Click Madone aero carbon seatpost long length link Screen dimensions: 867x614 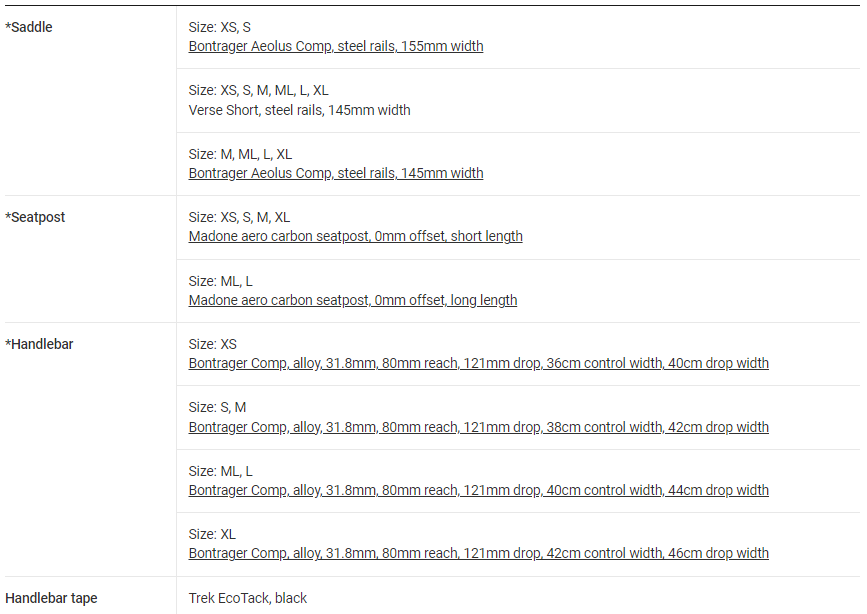(353, 300)
